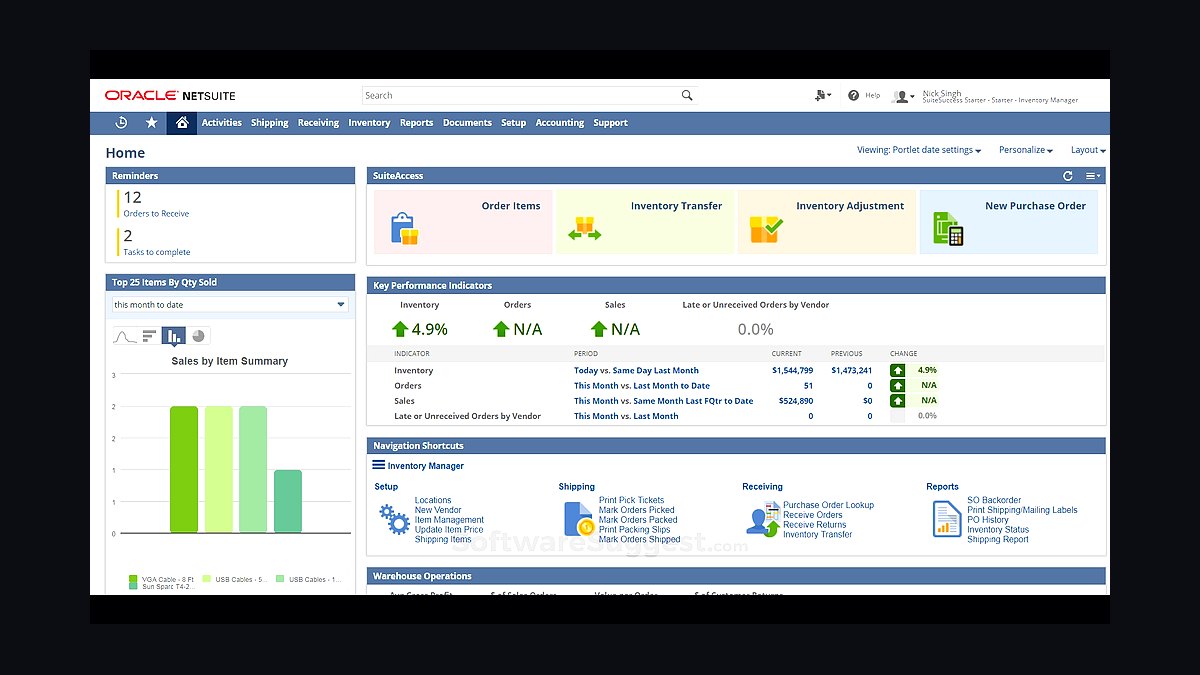The width and height of the screenshot is (1200, 675).
Task: Click the $1,544,799 current inventory value
Action: point(792,370)
